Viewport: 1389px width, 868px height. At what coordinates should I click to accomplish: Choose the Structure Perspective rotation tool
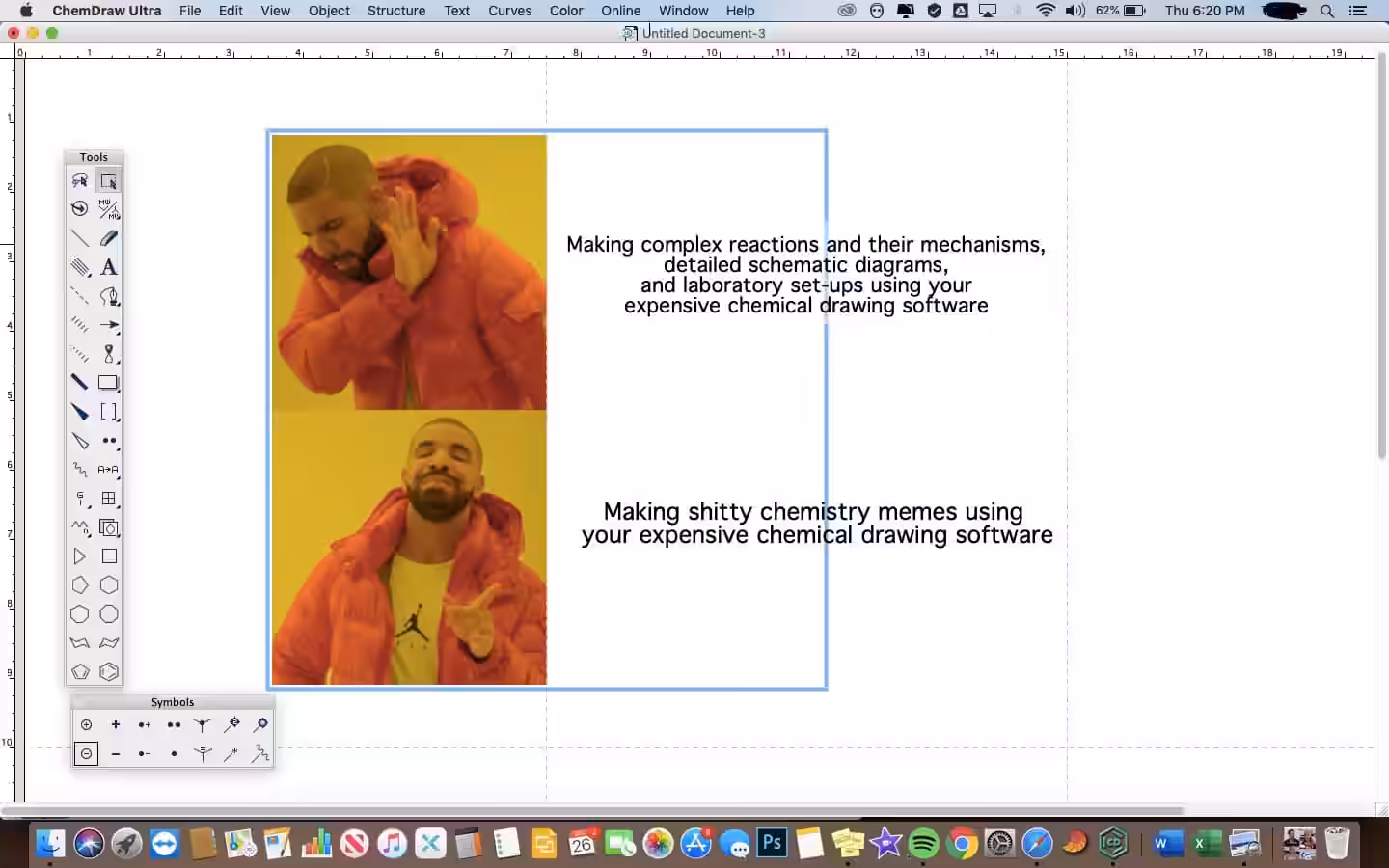80,209
